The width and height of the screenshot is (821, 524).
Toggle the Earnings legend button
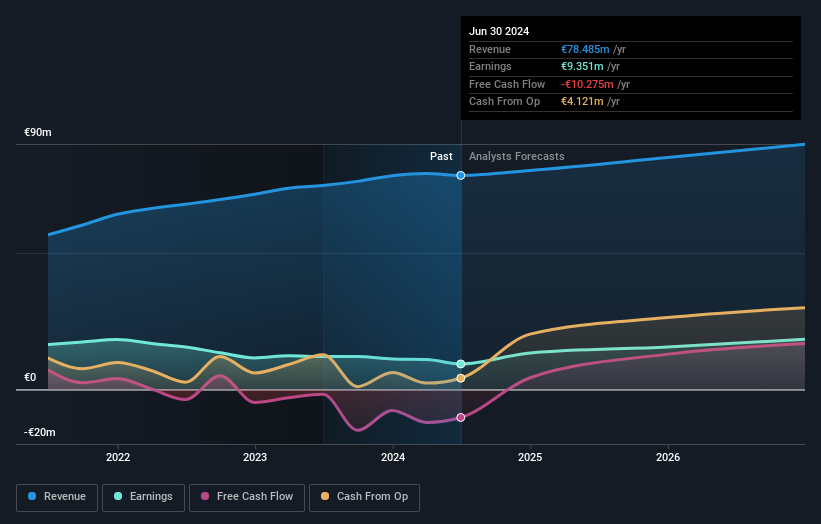coord(143,497)
